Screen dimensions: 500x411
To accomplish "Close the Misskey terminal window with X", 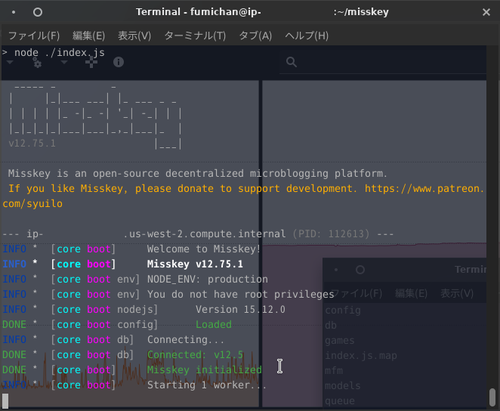I will point(486,12).
